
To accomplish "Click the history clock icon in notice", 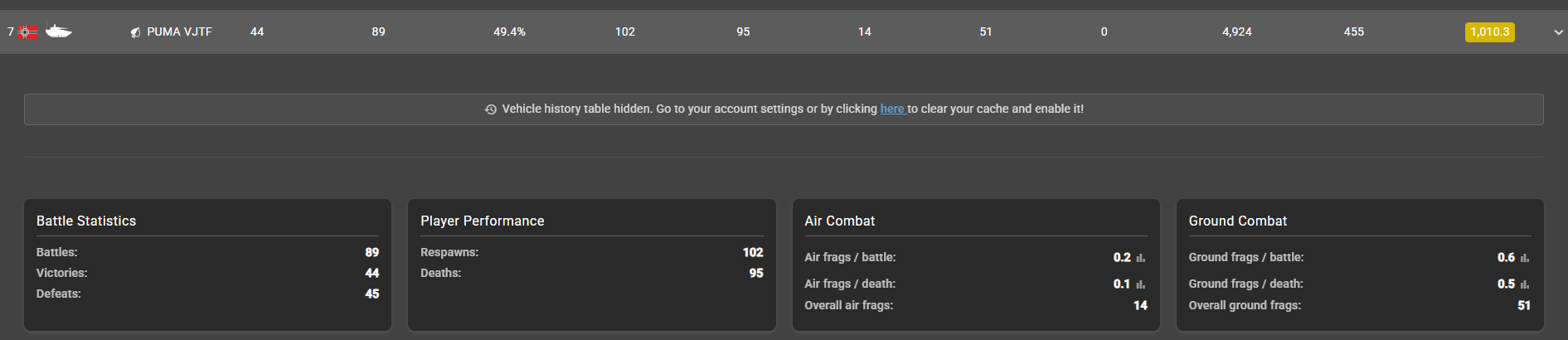I will coord(491,109).
